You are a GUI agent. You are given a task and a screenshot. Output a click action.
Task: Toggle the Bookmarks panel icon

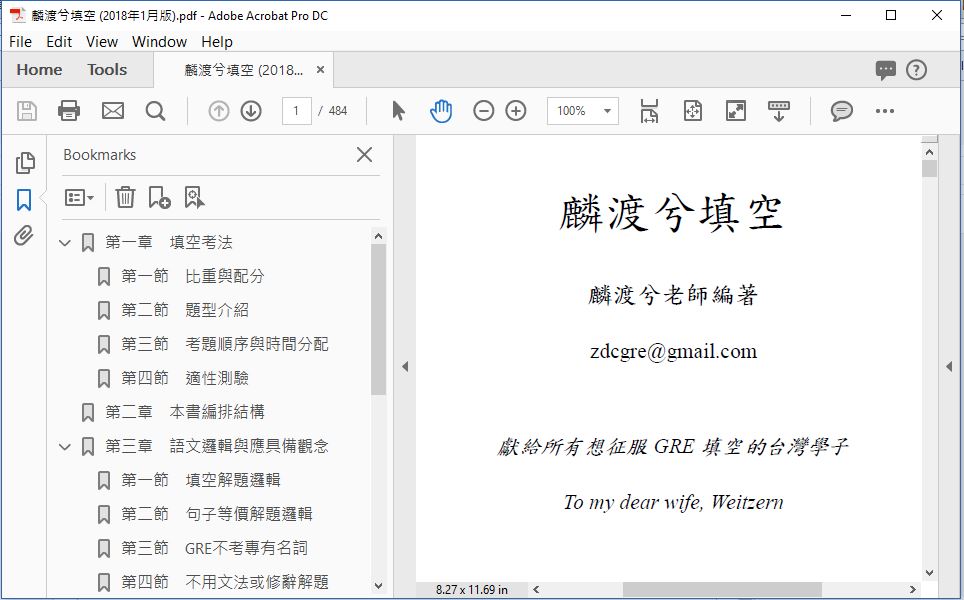point(24,200)
